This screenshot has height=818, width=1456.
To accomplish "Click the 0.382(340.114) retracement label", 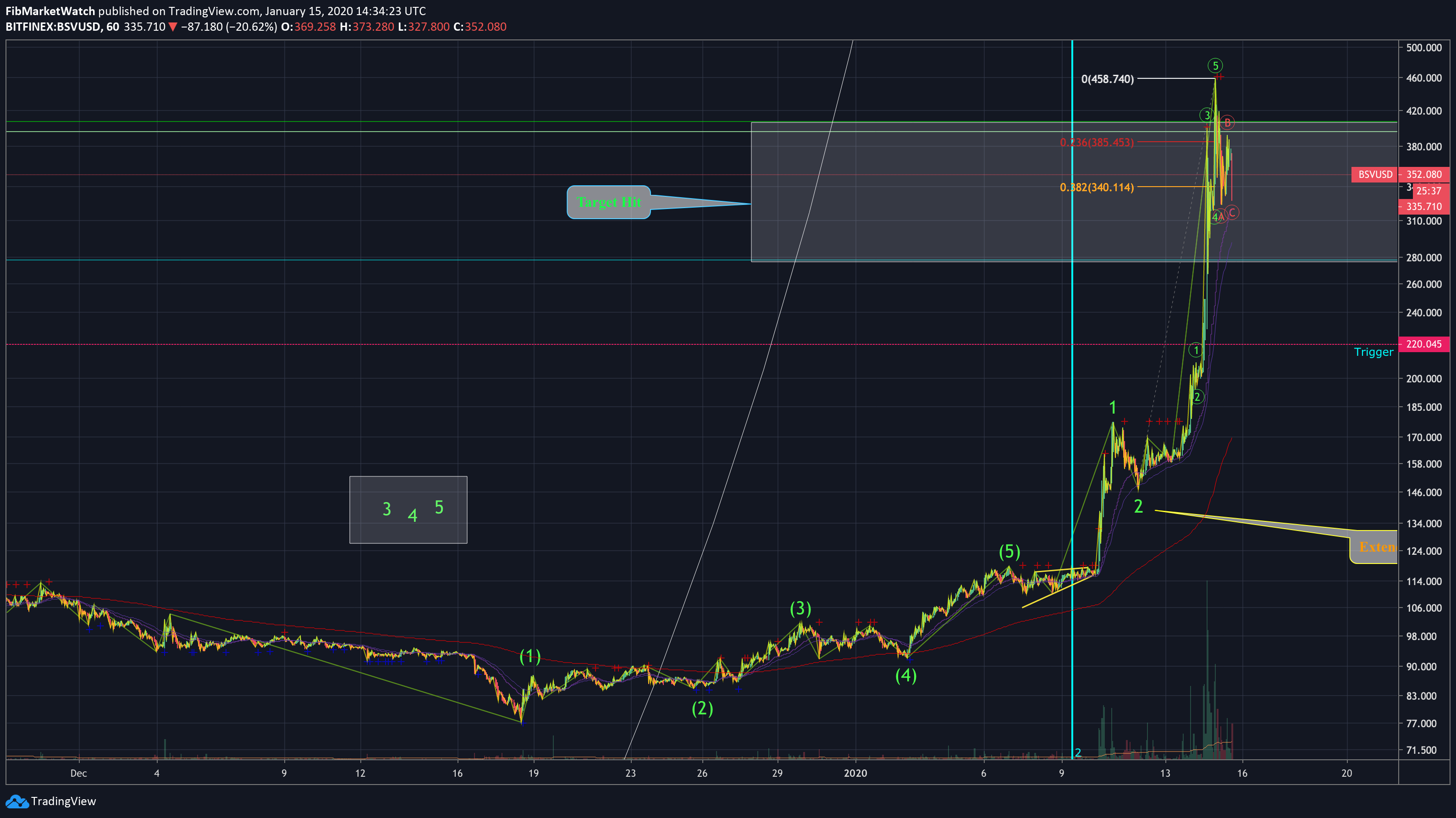I will point(1097,187).
